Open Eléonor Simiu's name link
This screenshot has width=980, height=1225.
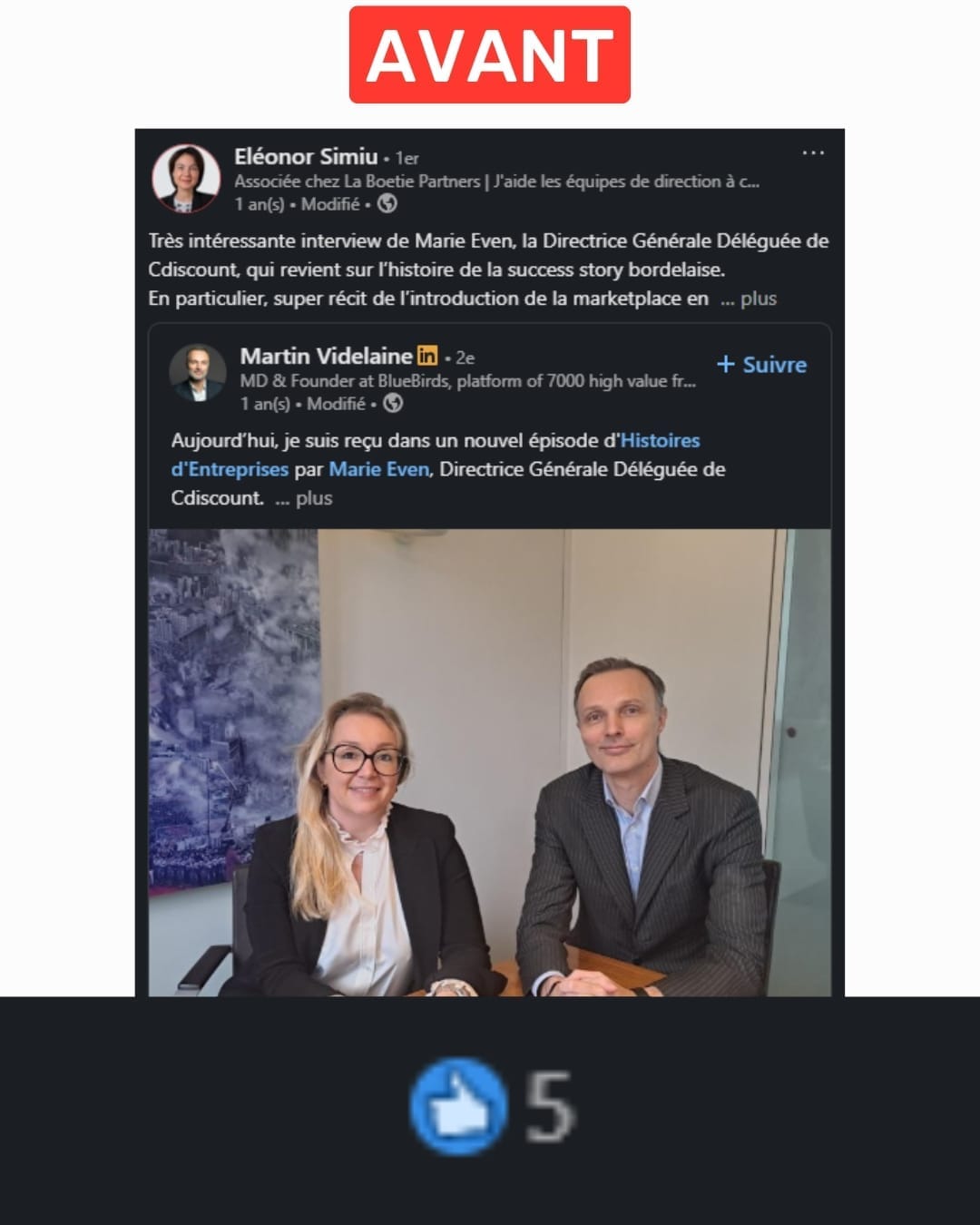click(306, 156)
